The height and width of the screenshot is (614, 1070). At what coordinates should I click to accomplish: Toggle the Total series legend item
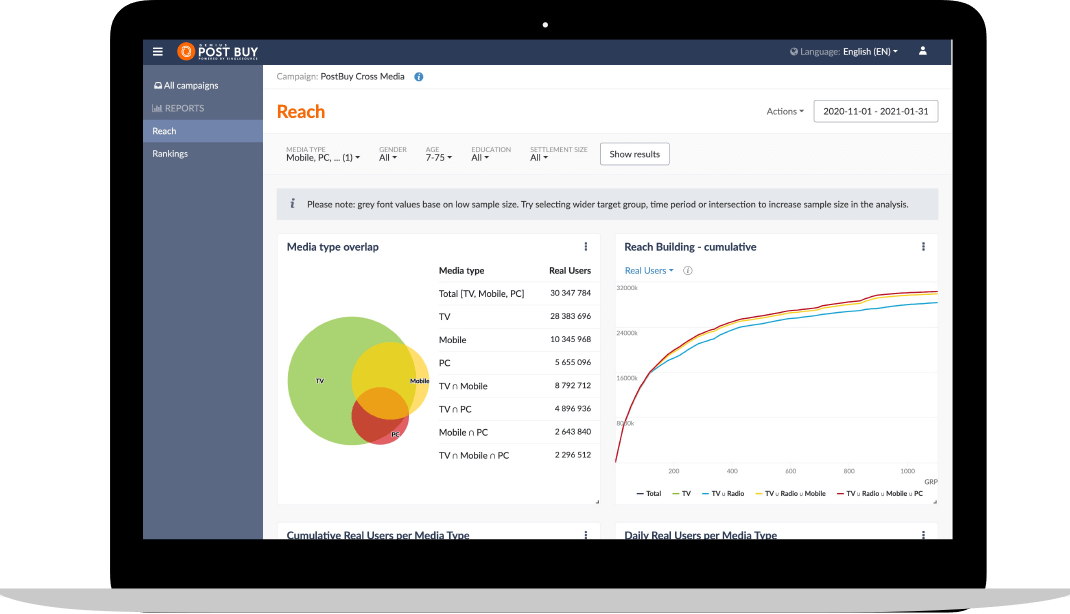click(x=649, y=493)
